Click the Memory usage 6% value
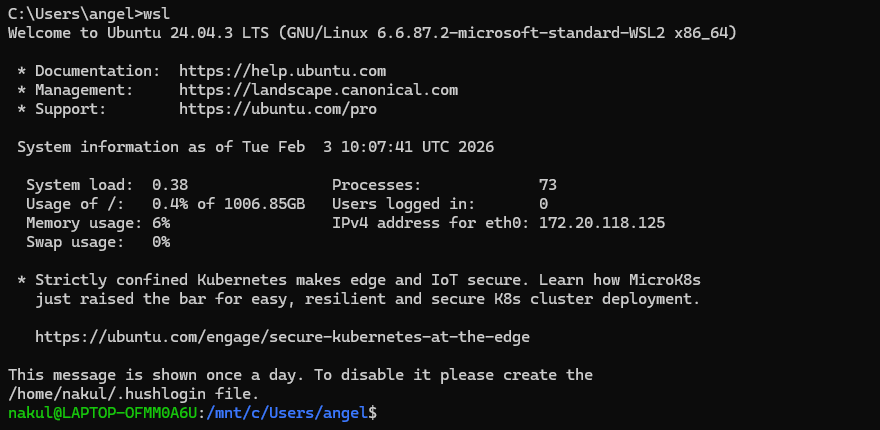880x430 pixels. click(161, 223)
